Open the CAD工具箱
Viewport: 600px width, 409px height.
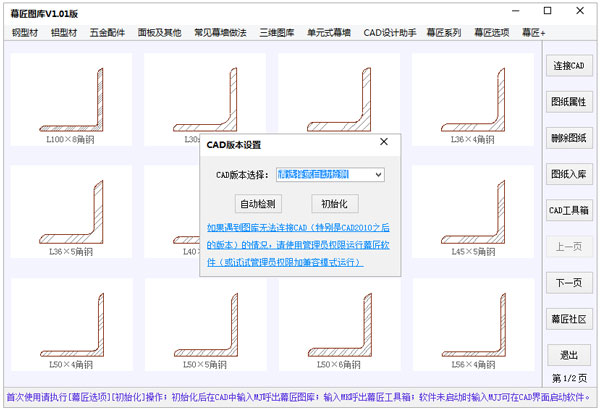[568, 210]
